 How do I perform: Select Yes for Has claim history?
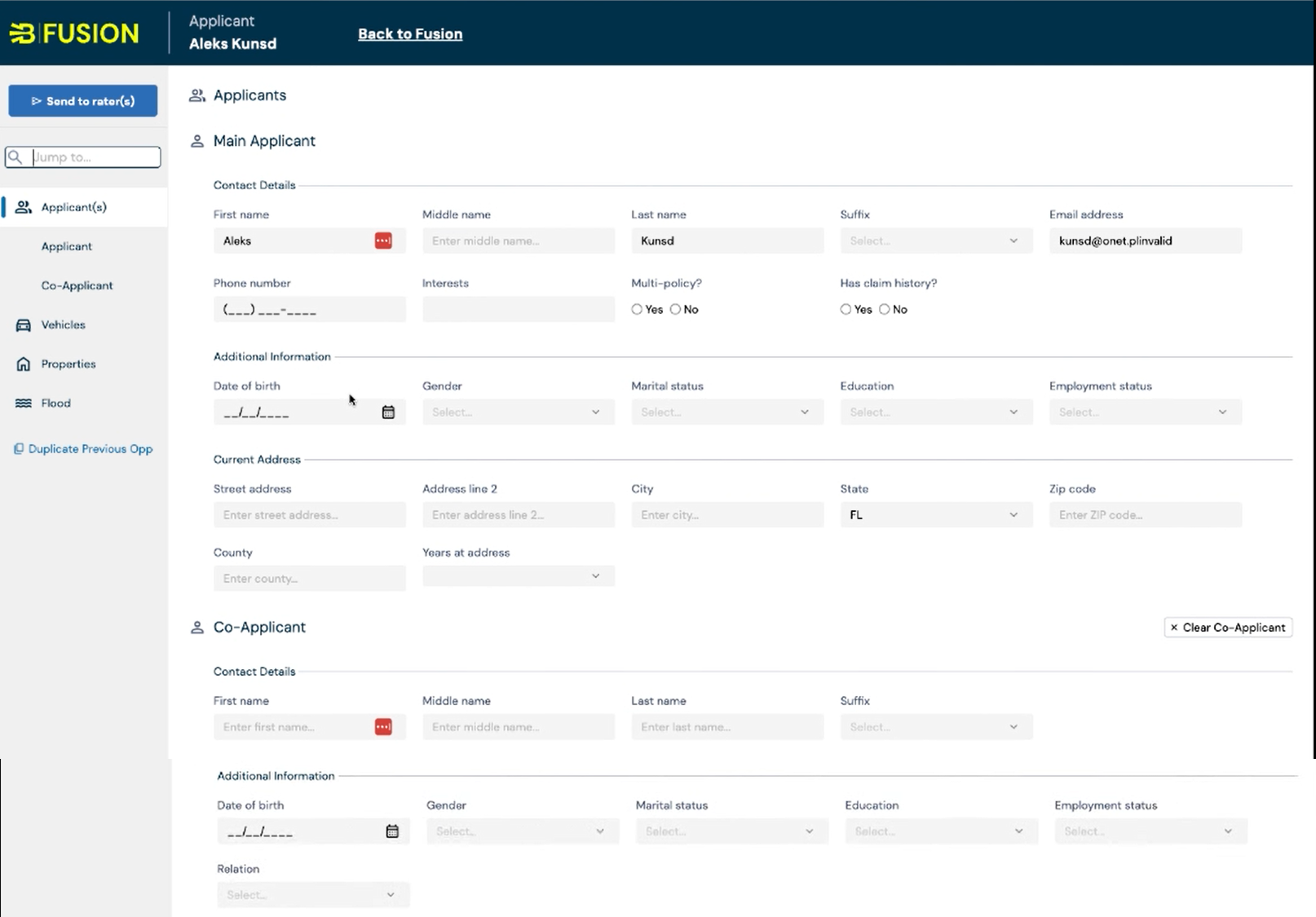[846, 310]
